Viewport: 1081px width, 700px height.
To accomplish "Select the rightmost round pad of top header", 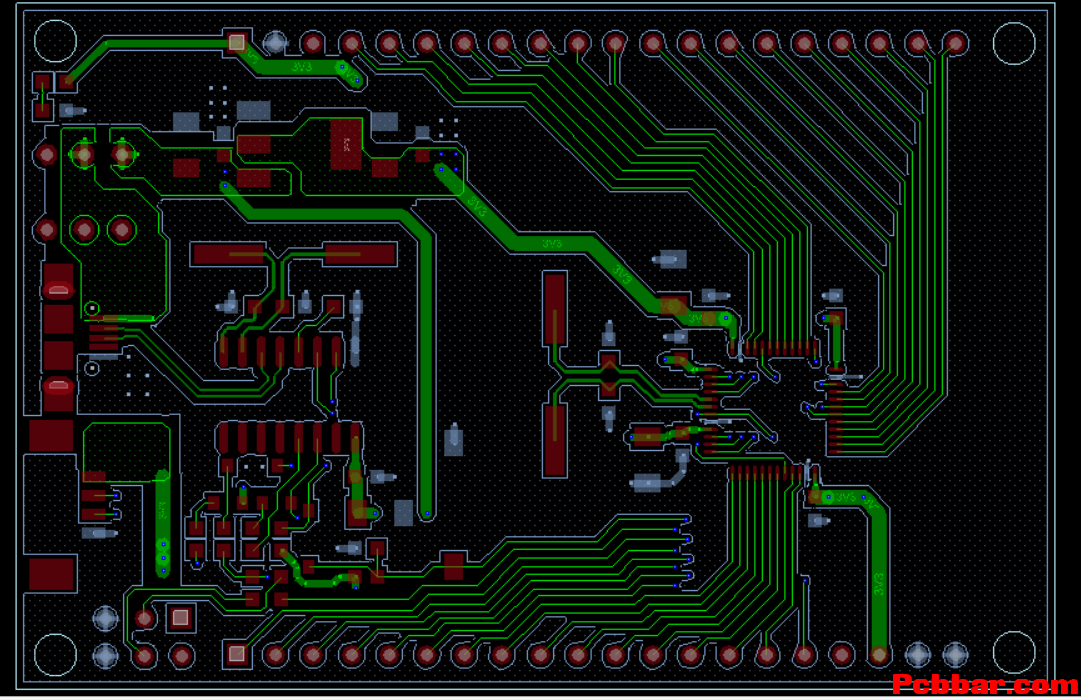I will [955, 44].
